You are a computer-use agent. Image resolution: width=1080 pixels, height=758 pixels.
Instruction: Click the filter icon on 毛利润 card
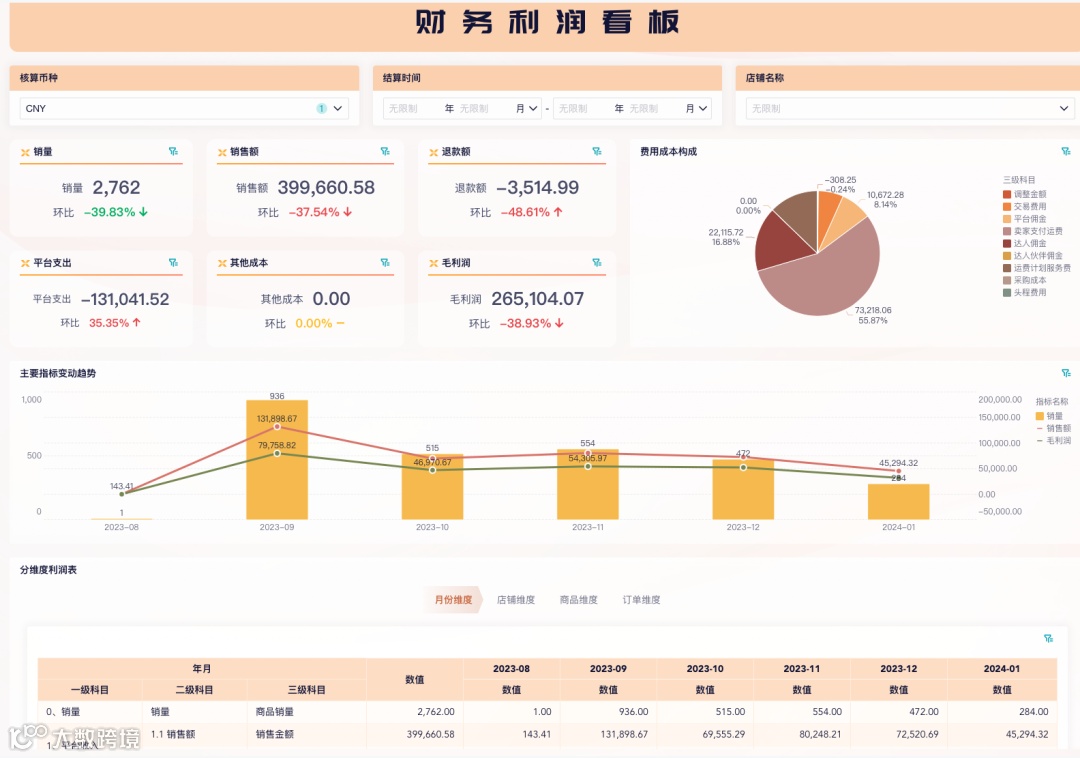597,262
